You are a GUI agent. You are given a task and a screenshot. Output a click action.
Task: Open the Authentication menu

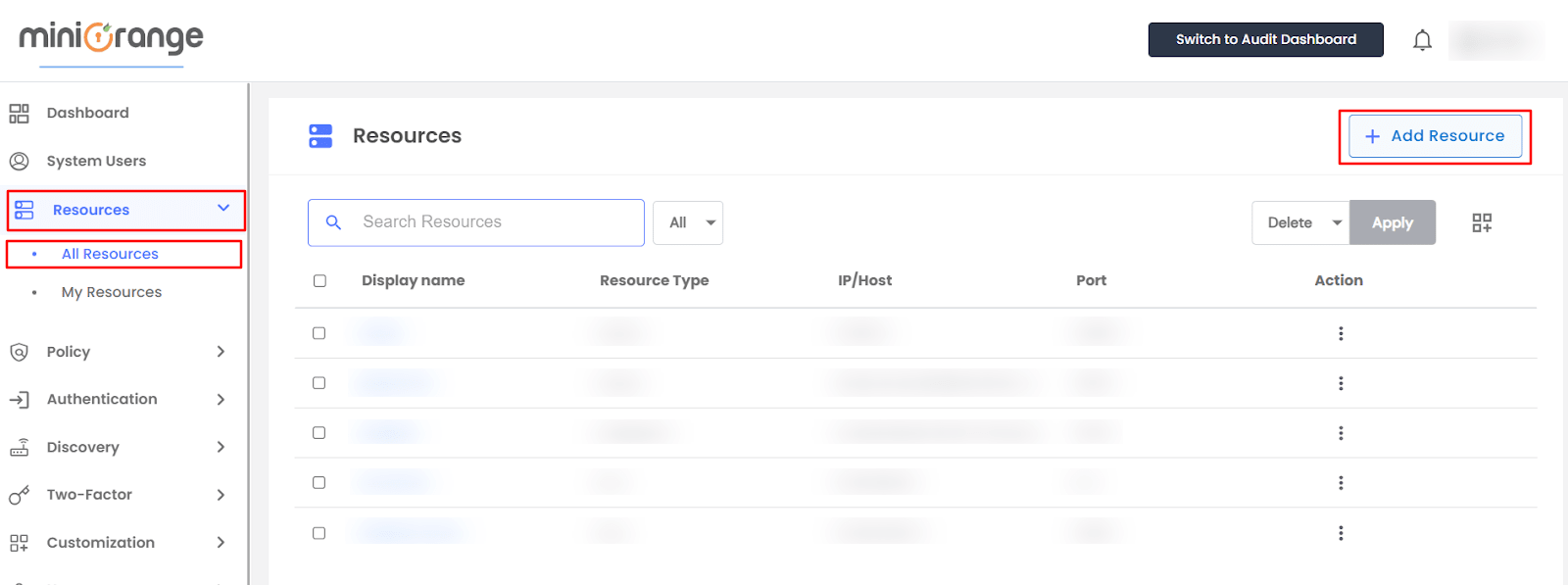[x=102, y=399]
